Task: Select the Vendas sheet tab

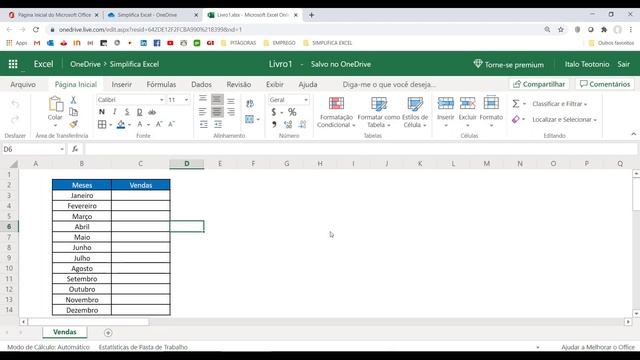Action: 64,332
